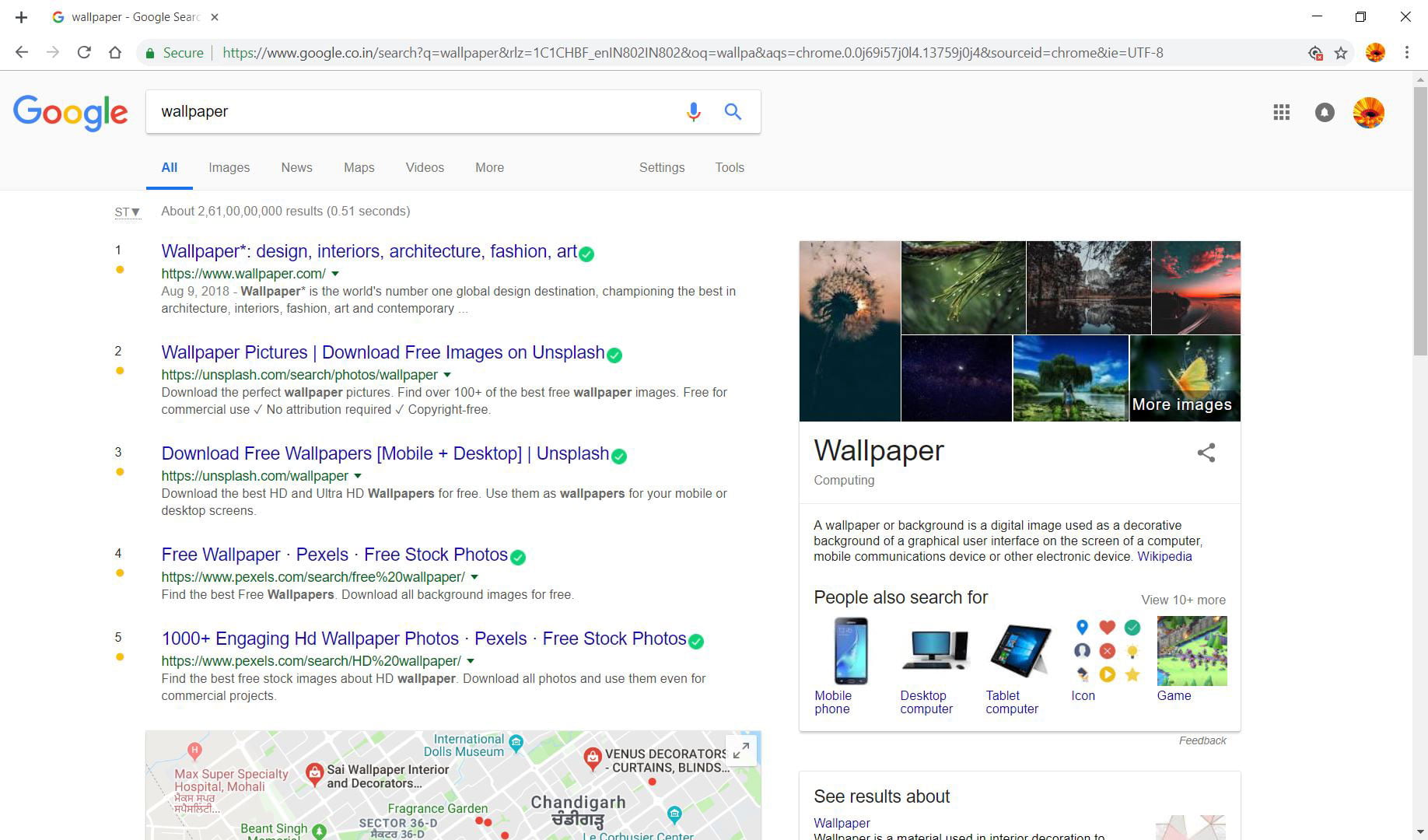This screenshot has width=1428, height=840.
Task: Select the All results tab
Action: click(x=170, y=168)
